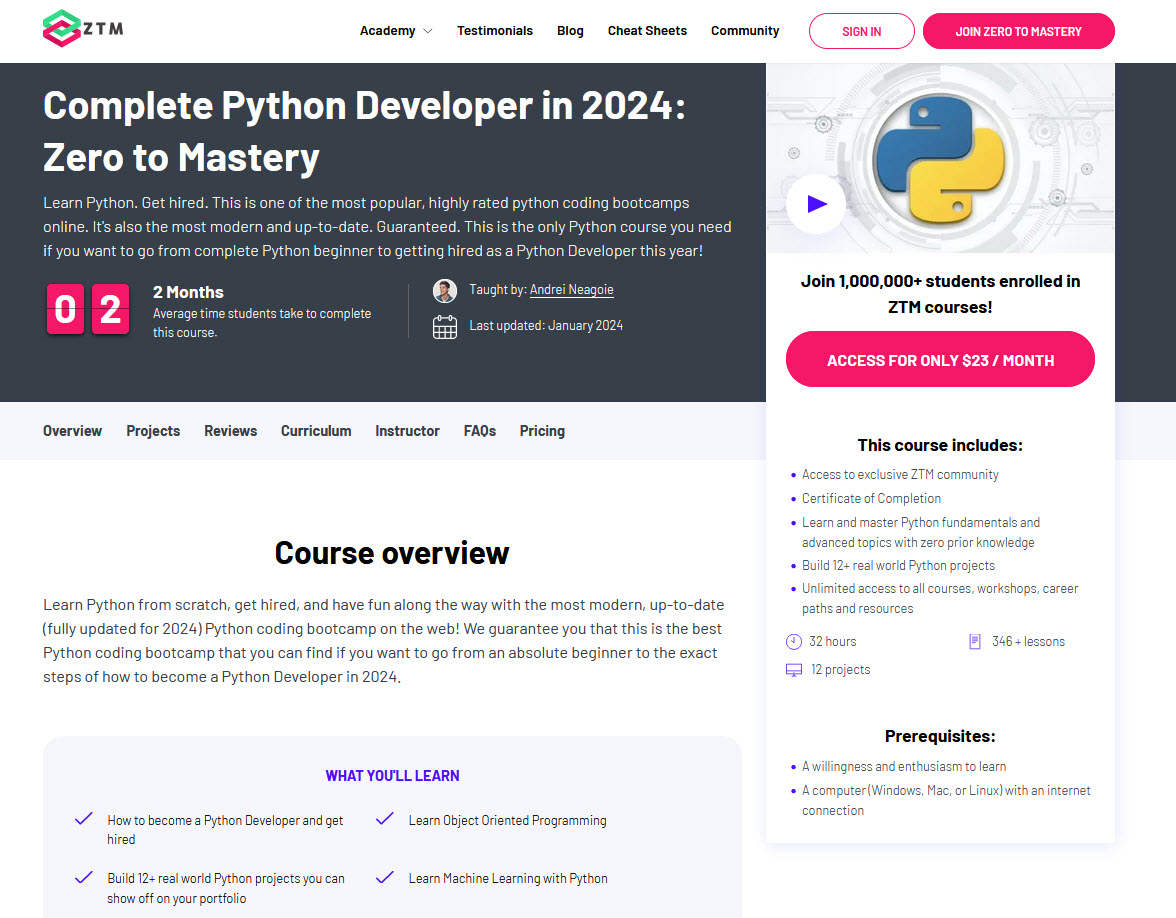The width and height of the screenshot is (1176, 918).
Task: Click the '32 hours' text
Action: coord(832,642)
